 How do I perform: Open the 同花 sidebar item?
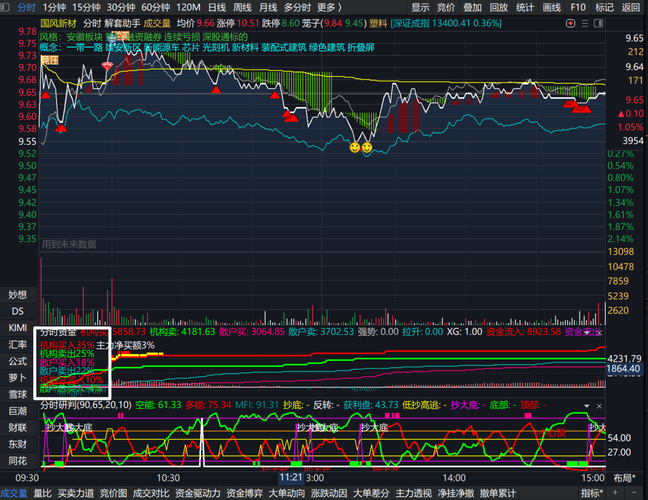18,461
